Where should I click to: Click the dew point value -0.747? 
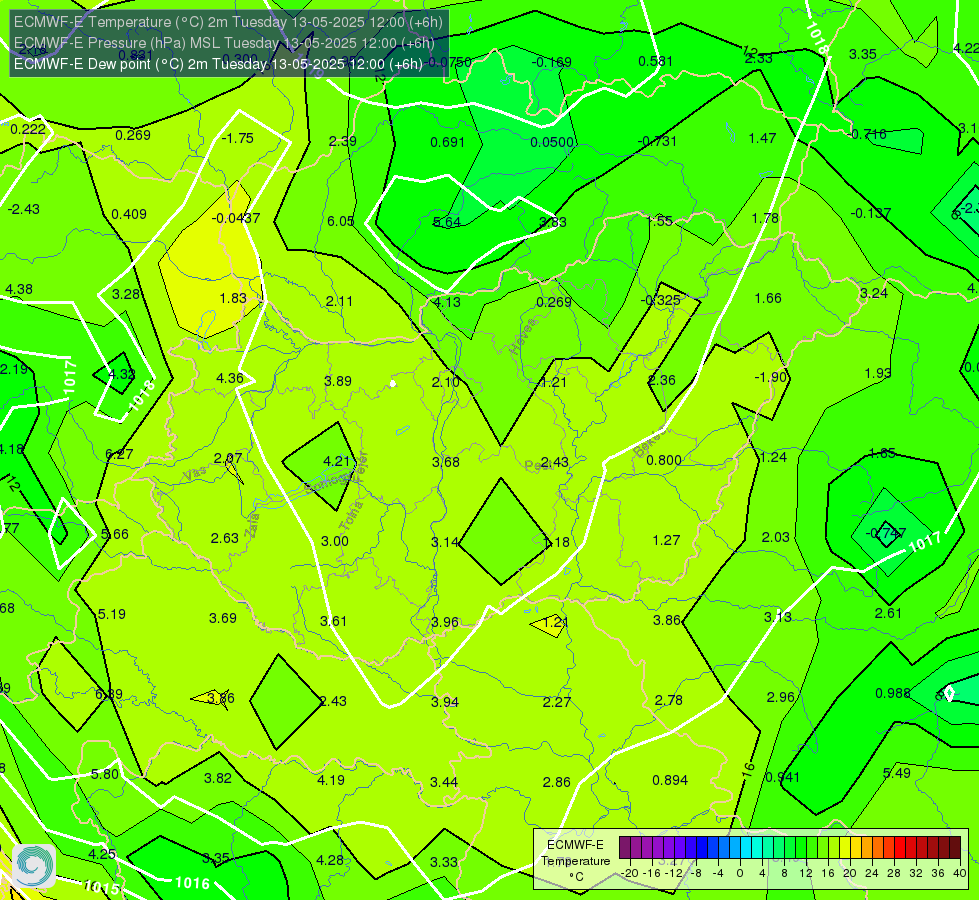tap(885, 533)
